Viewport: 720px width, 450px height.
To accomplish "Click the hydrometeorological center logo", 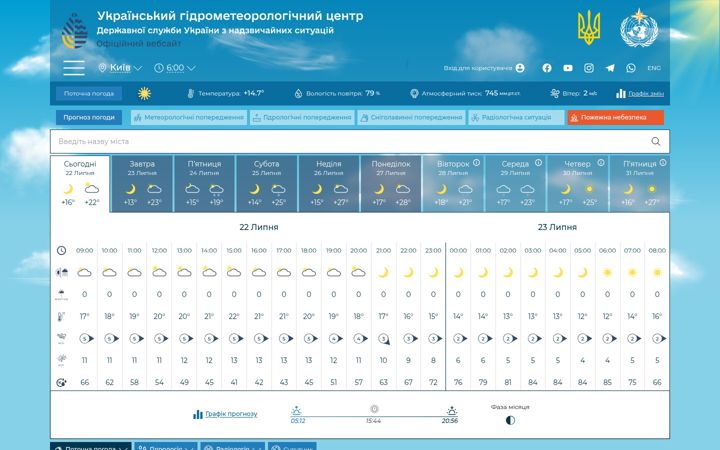I will click(x=74, y=31).
